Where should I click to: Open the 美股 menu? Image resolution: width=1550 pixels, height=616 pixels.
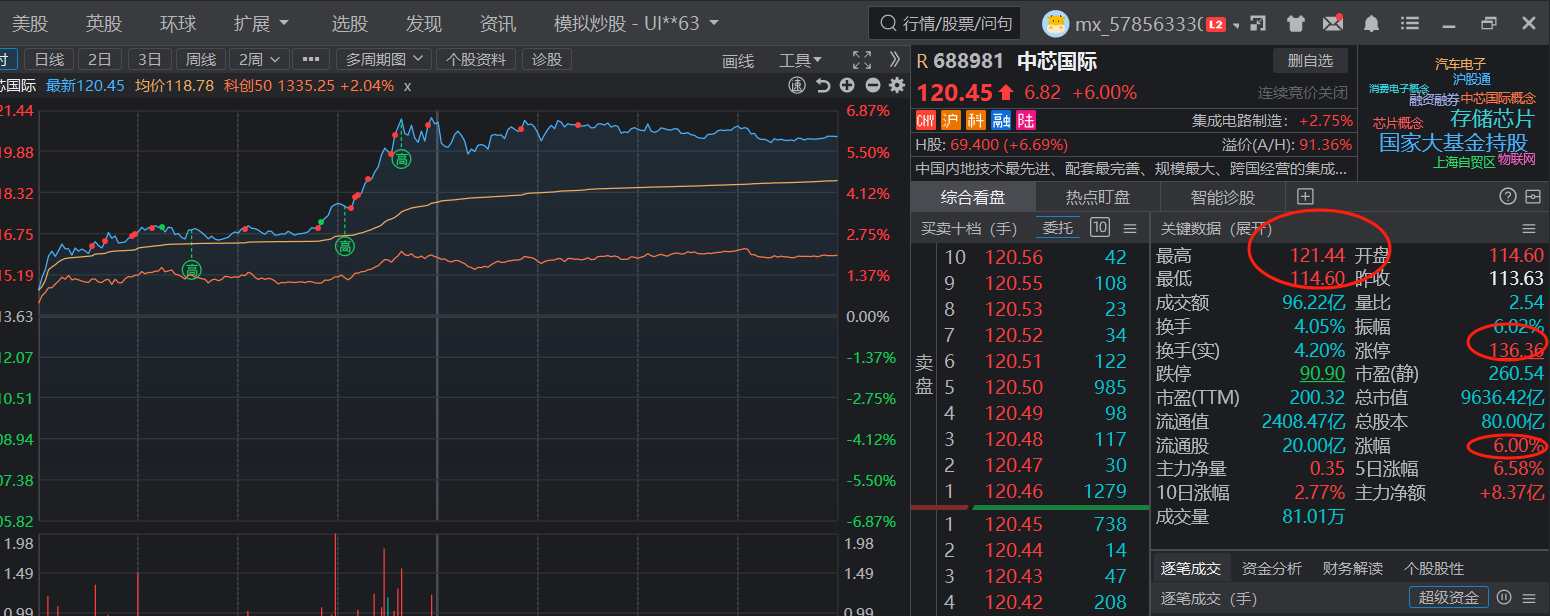click(x=30, y=23)
